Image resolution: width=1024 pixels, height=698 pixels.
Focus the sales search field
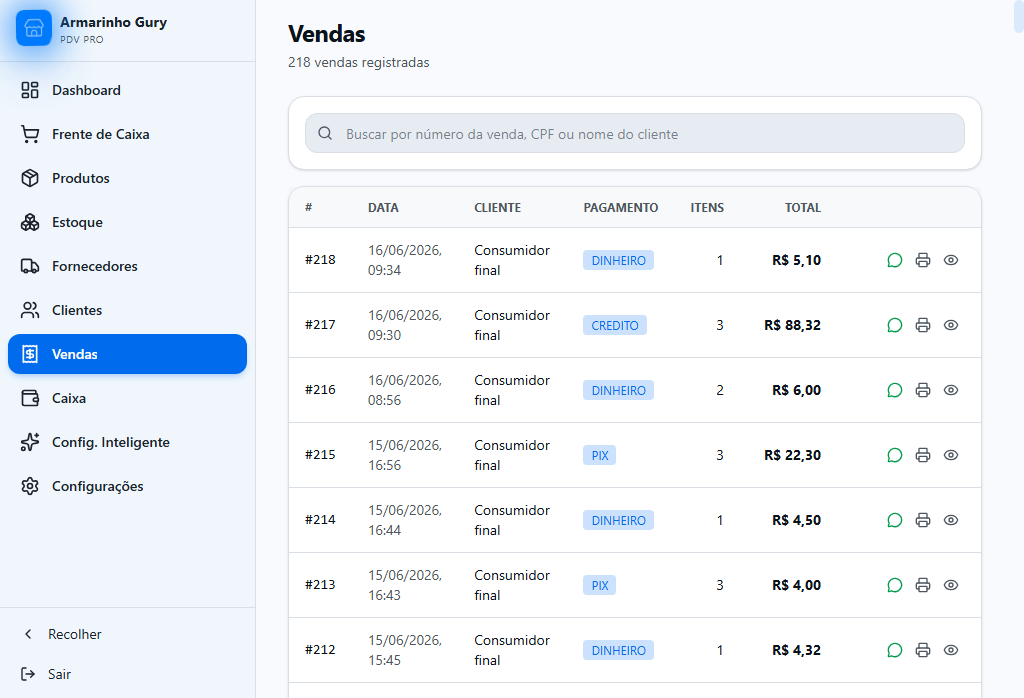[x=635, y=133]
